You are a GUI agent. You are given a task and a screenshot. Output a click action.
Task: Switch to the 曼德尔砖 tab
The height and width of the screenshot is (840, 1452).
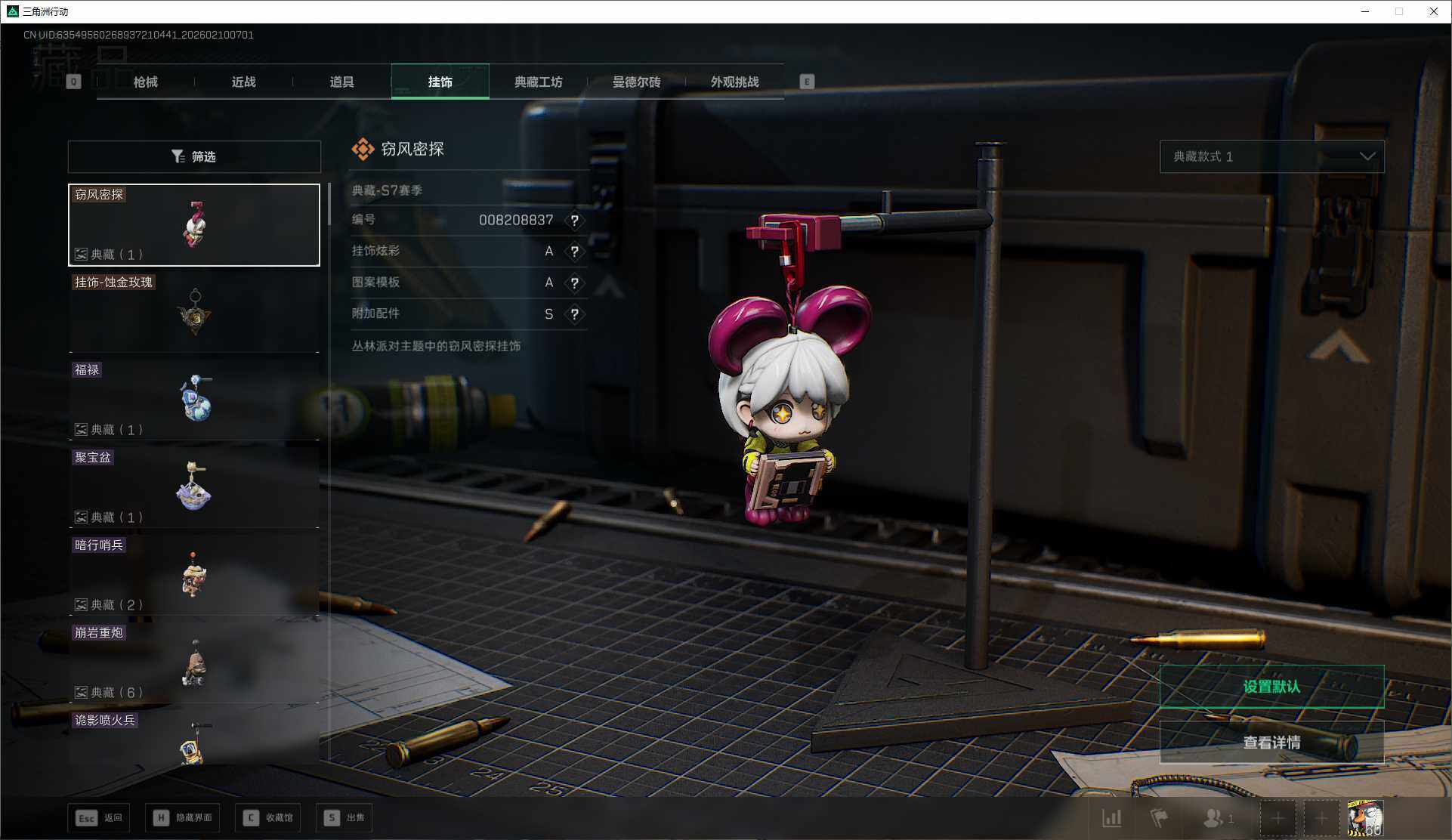636,82
